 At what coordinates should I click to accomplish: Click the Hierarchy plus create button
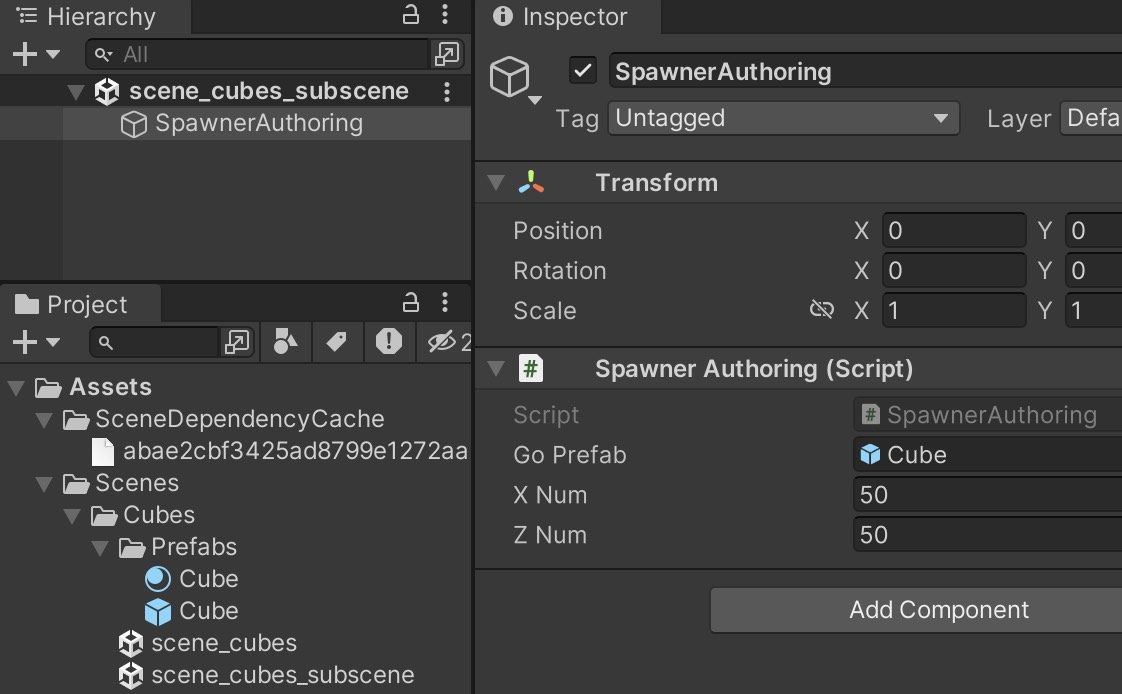[x=25, y=54]
